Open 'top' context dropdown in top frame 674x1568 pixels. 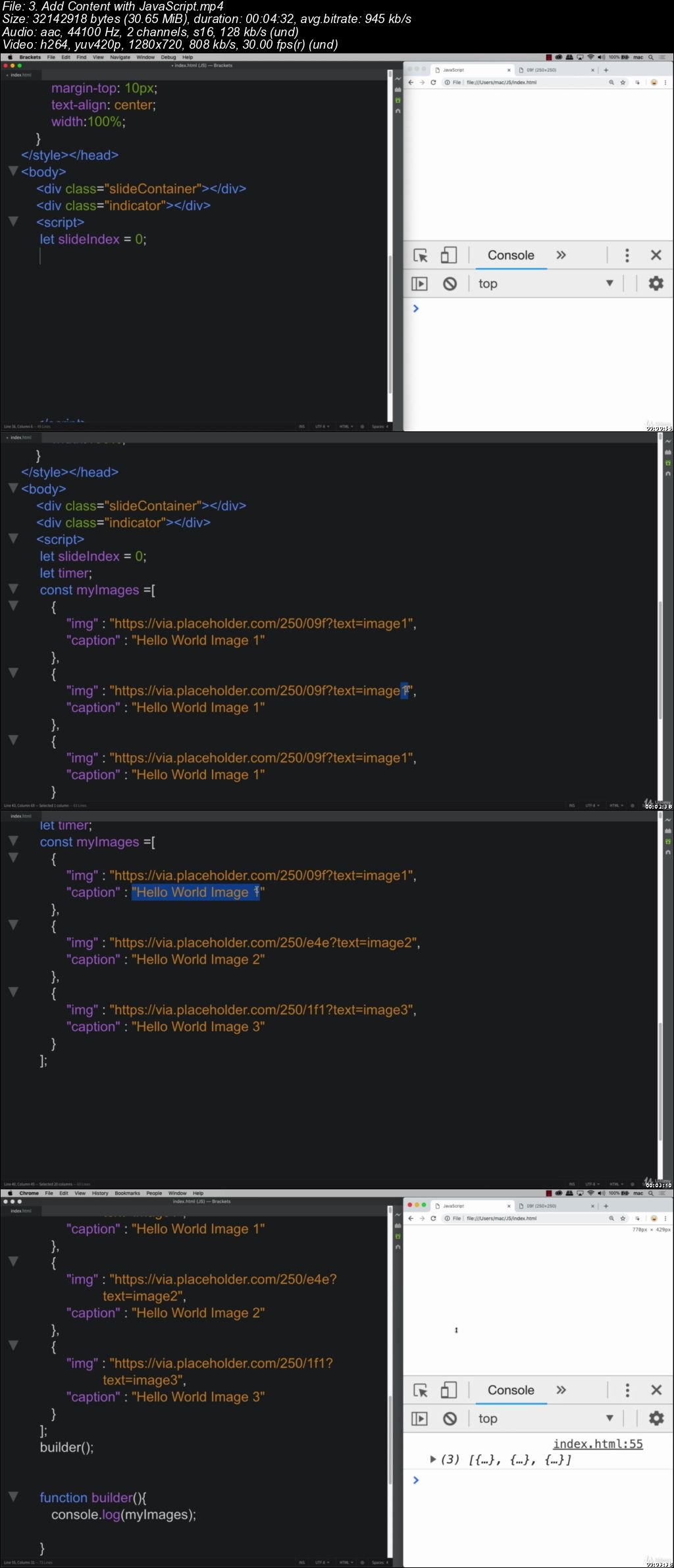tap(546, 284)
